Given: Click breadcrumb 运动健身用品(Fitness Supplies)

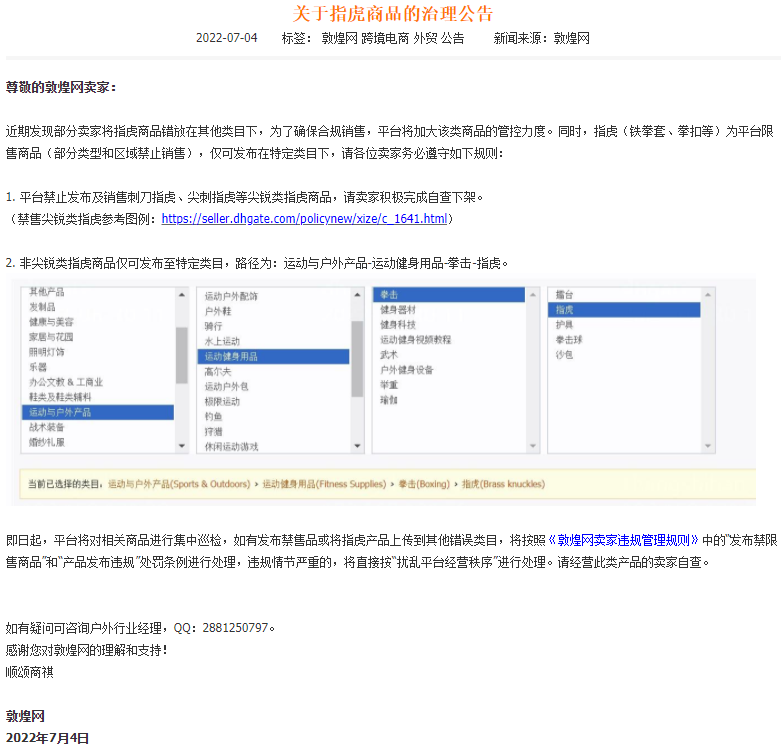Looking at the screenshot, I should tap(324, 484).
